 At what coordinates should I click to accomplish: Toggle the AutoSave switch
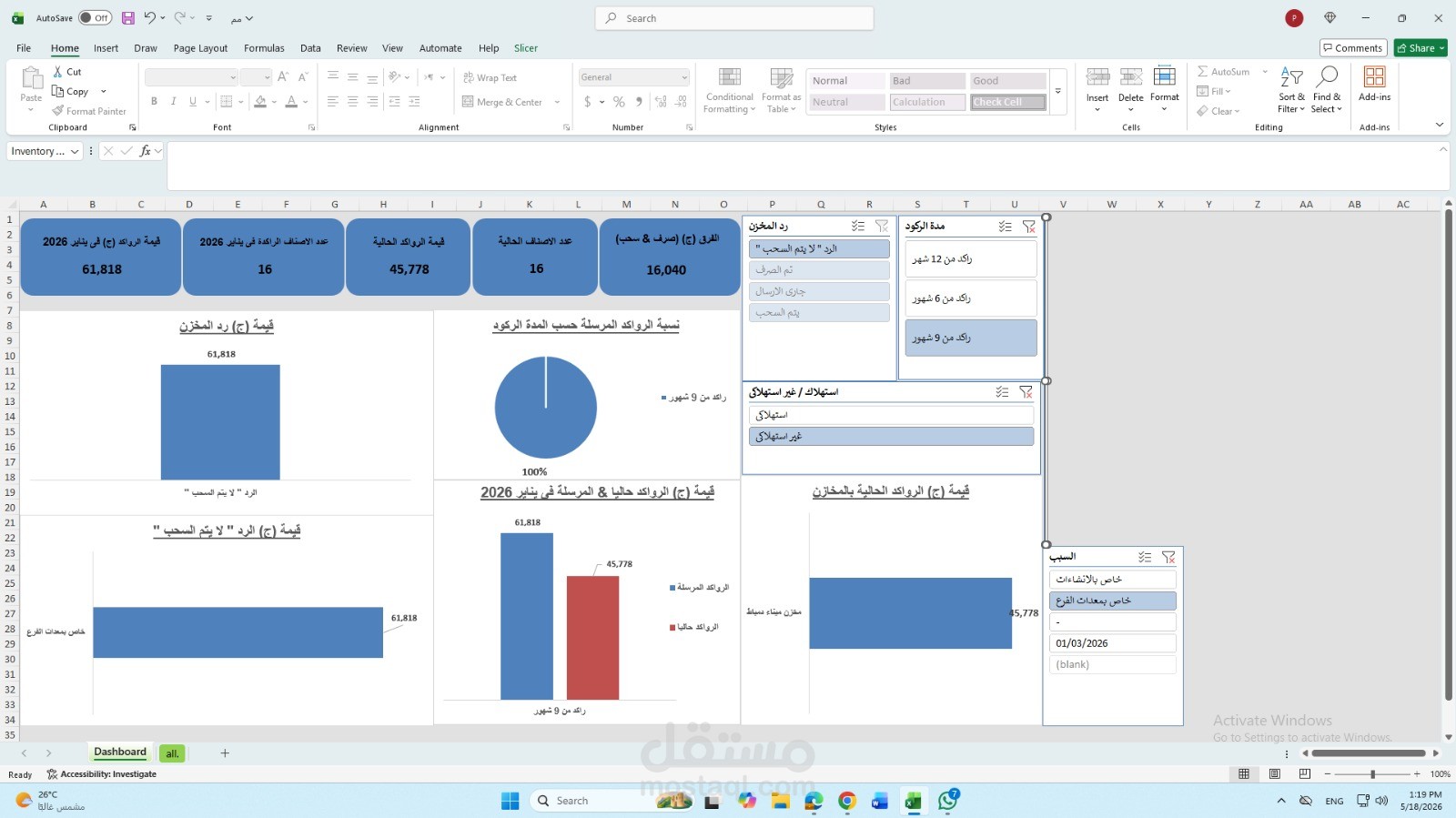point(95,17)
